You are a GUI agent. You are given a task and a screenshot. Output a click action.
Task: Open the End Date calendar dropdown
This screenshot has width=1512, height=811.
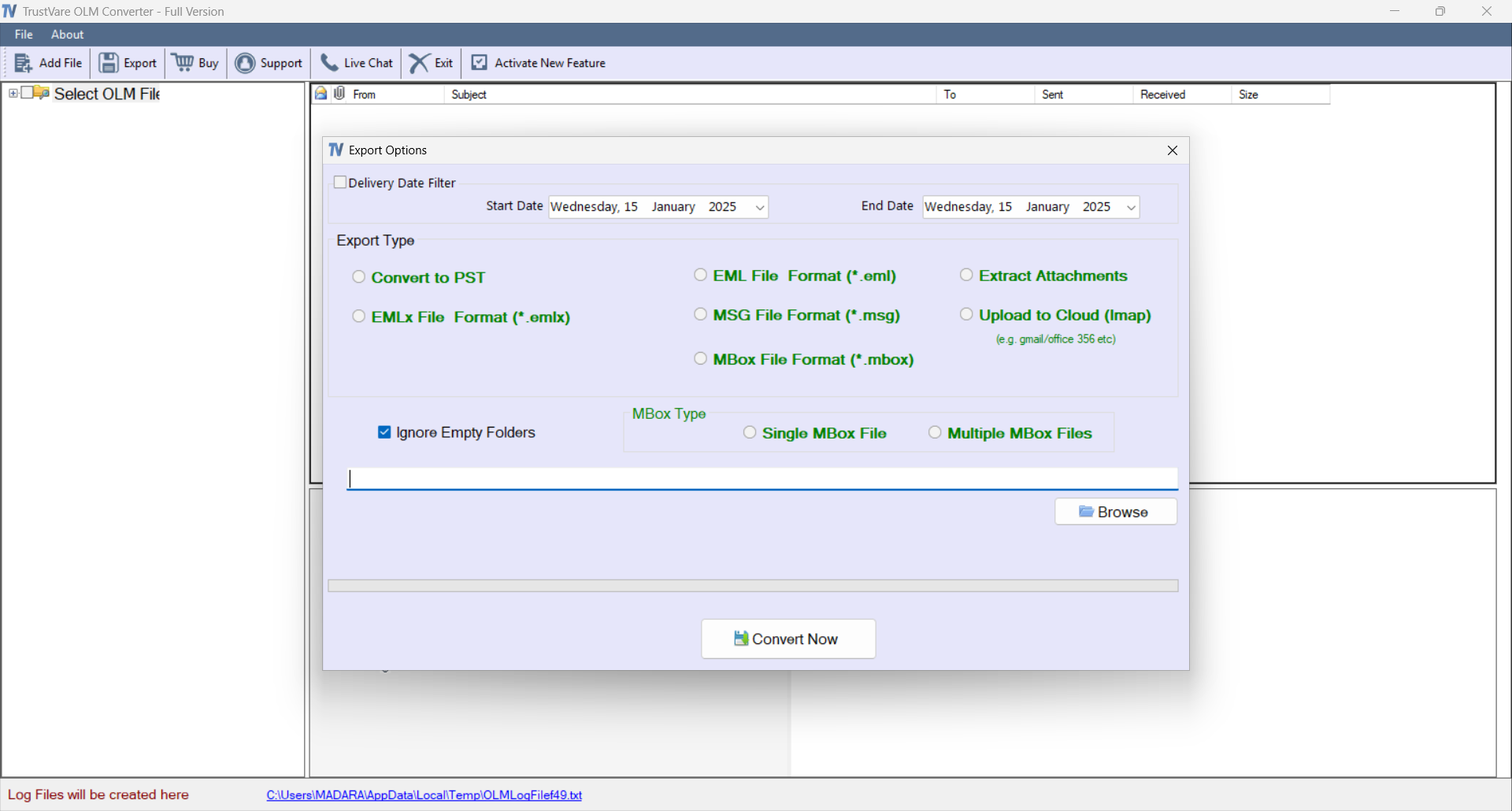click(1131, 207)
